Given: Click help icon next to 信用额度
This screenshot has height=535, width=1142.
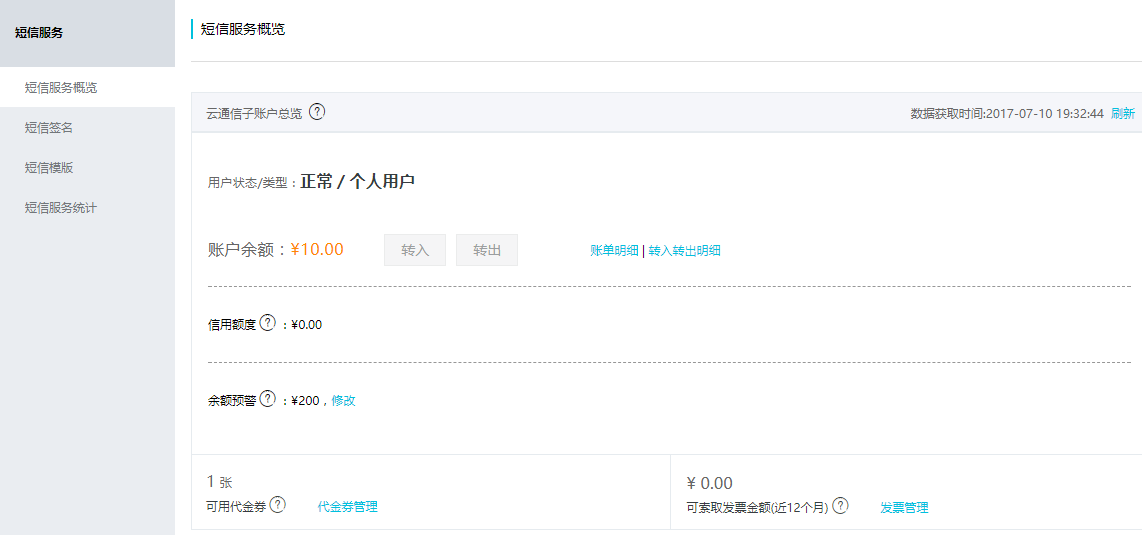Looking at the screenshot, I should 267,323.
